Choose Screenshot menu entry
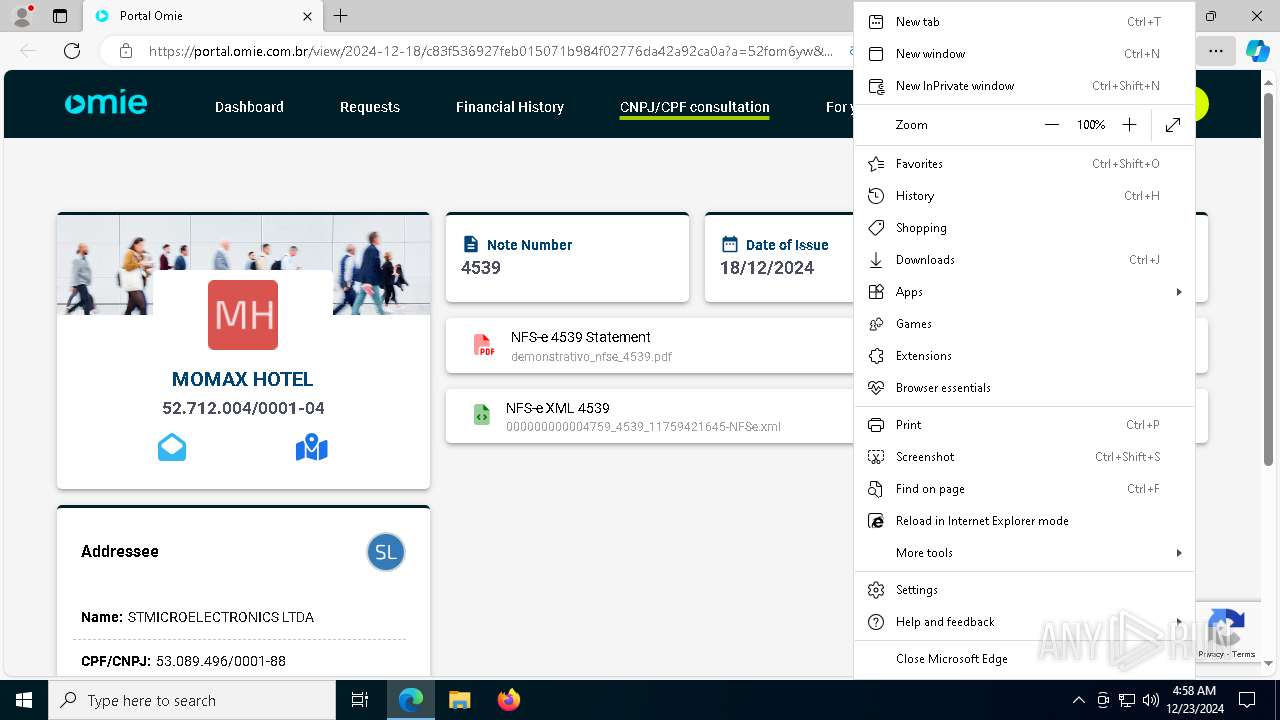Viewport: 1280px width, 720px height. pos(1024,457)
